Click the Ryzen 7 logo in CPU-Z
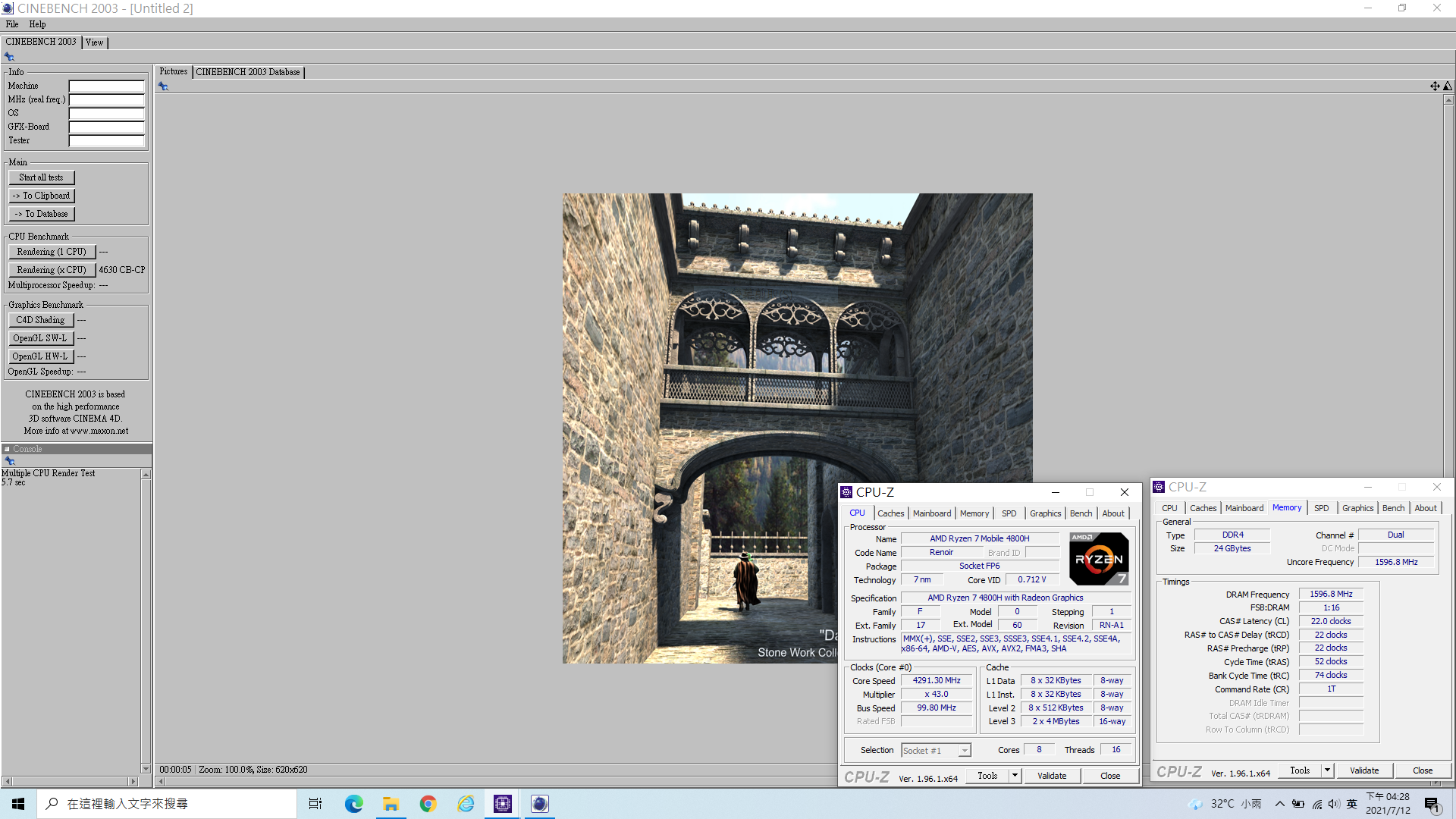The width and height of the screenshot is (1456, 819). click(1099, 559)
